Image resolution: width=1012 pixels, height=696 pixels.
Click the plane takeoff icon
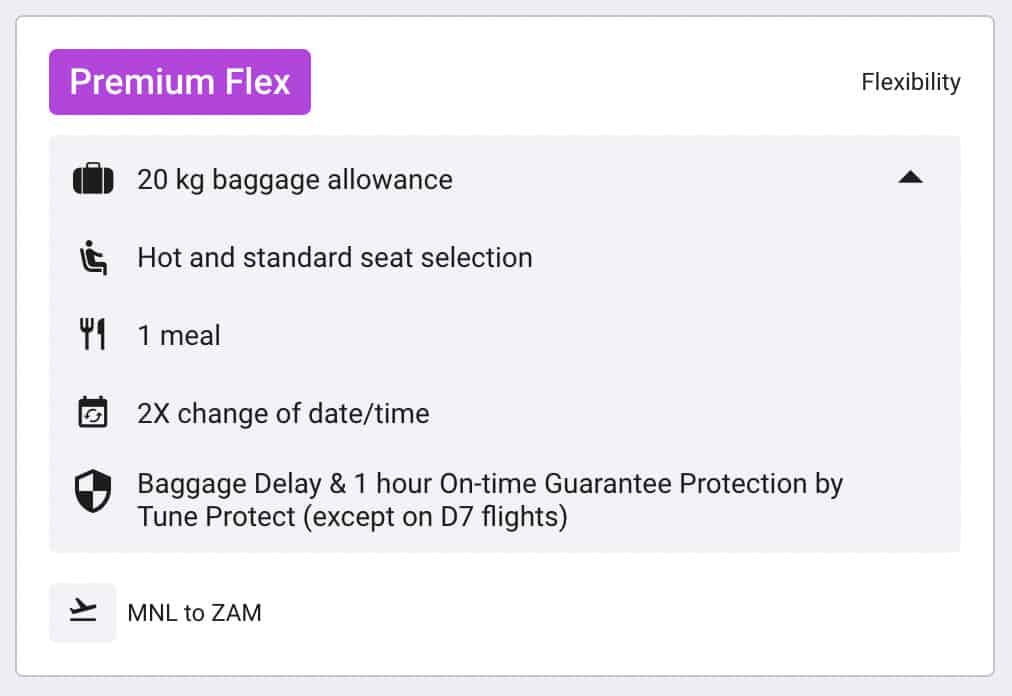coord(83,612)
